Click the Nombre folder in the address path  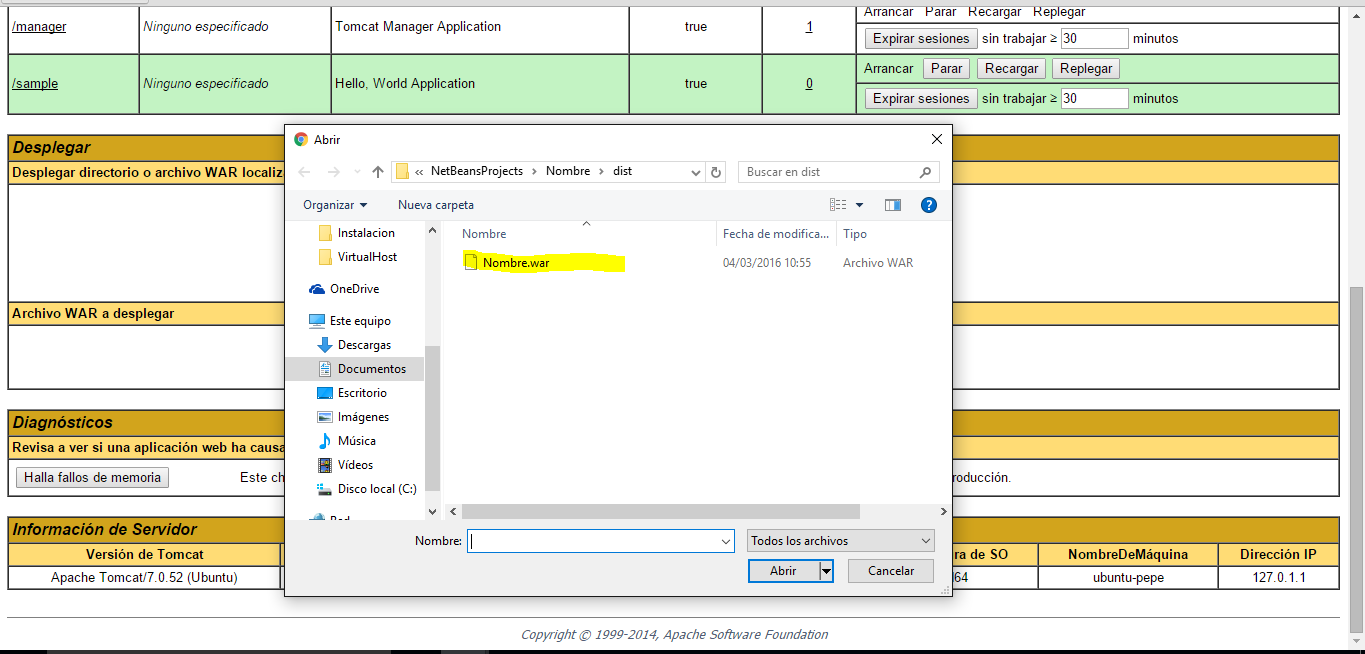[x=568, y=171]
